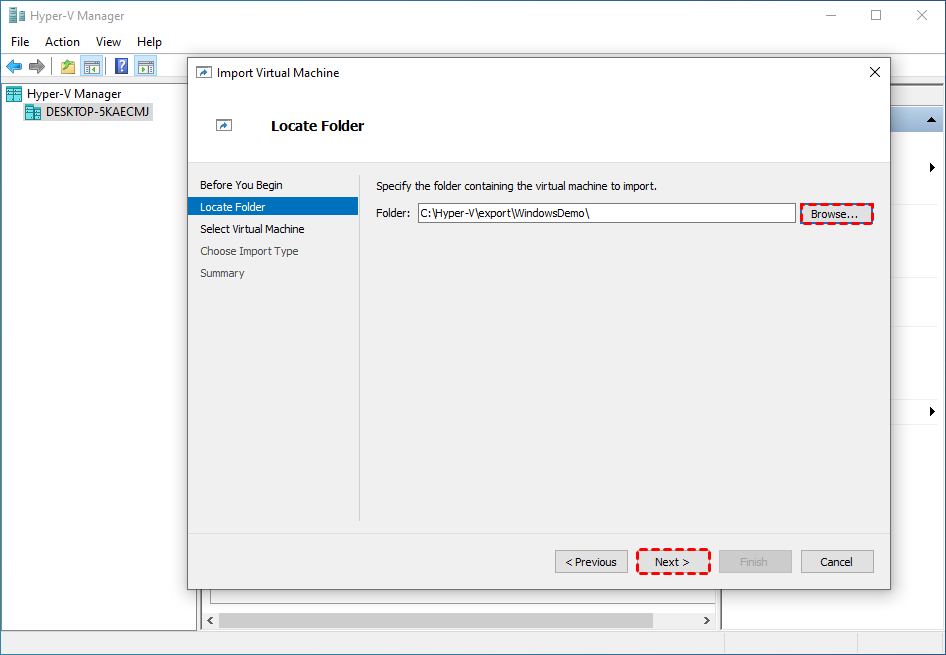946x655 pixels.
Task: Open the Help question mark toolbar icon
Action: pyautogui.click(x=121, y=66)
